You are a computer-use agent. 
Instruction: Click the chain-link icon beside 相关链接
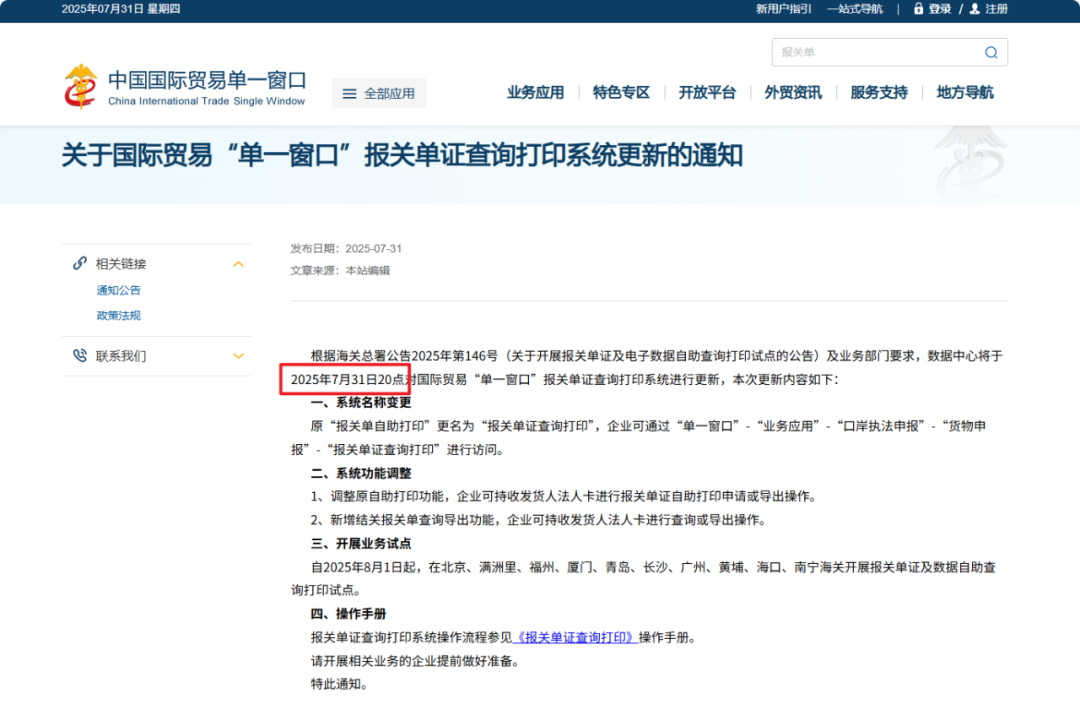79,263
